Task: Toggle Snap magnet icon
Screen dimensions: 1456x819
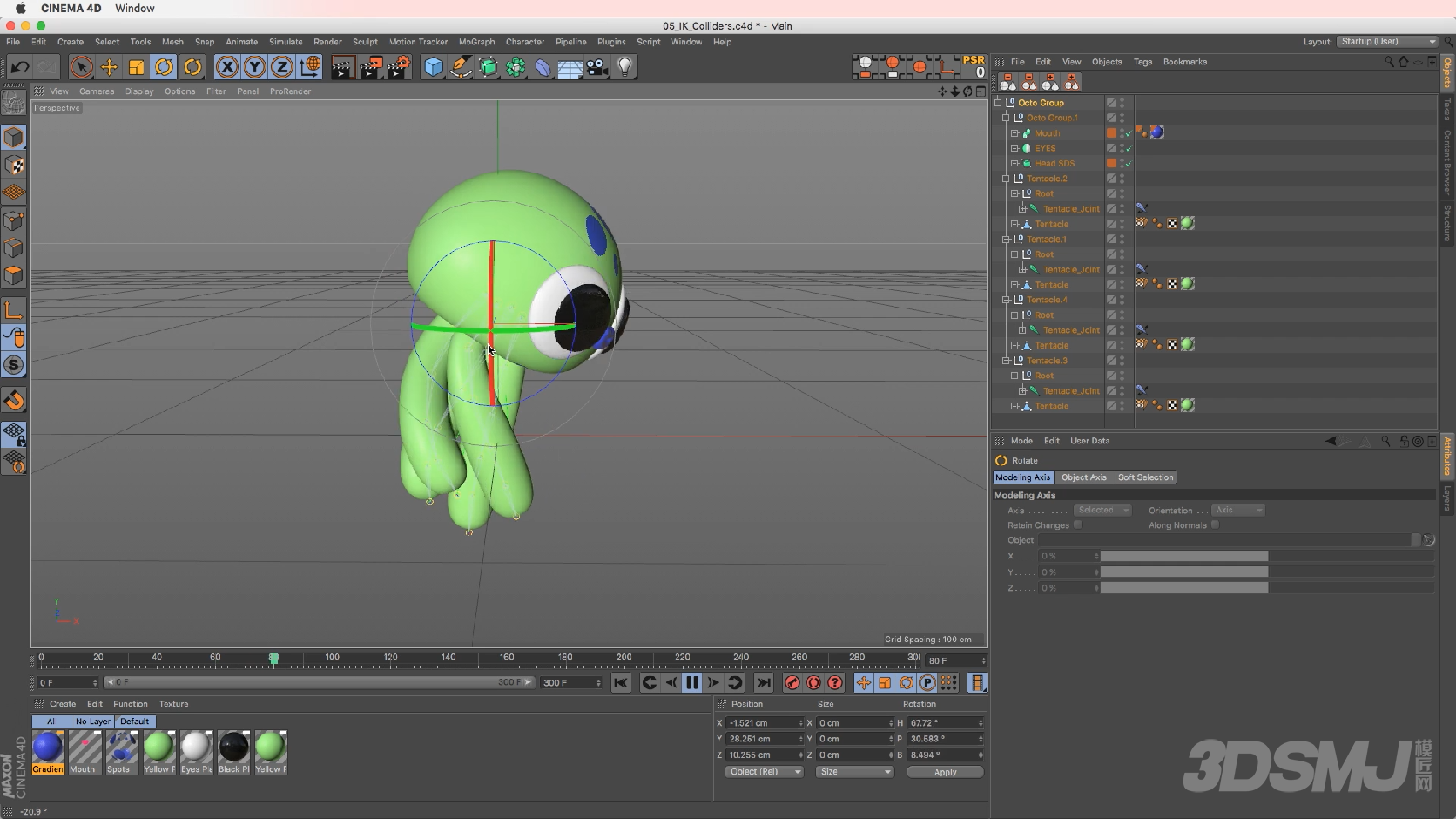Action: [14, 401]
